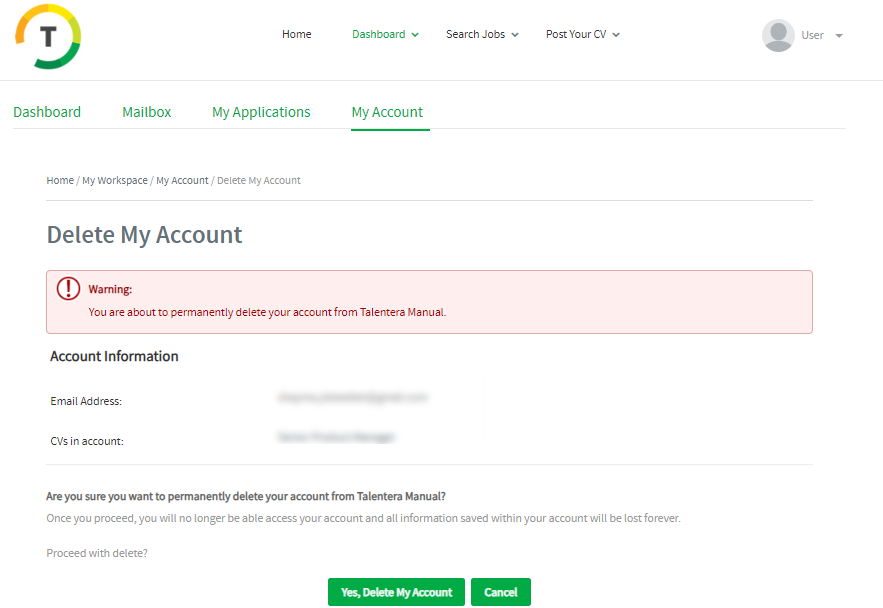Navigate to My Workspace breadcrumb
Screen dimensions: 883x608
(115, 180)
